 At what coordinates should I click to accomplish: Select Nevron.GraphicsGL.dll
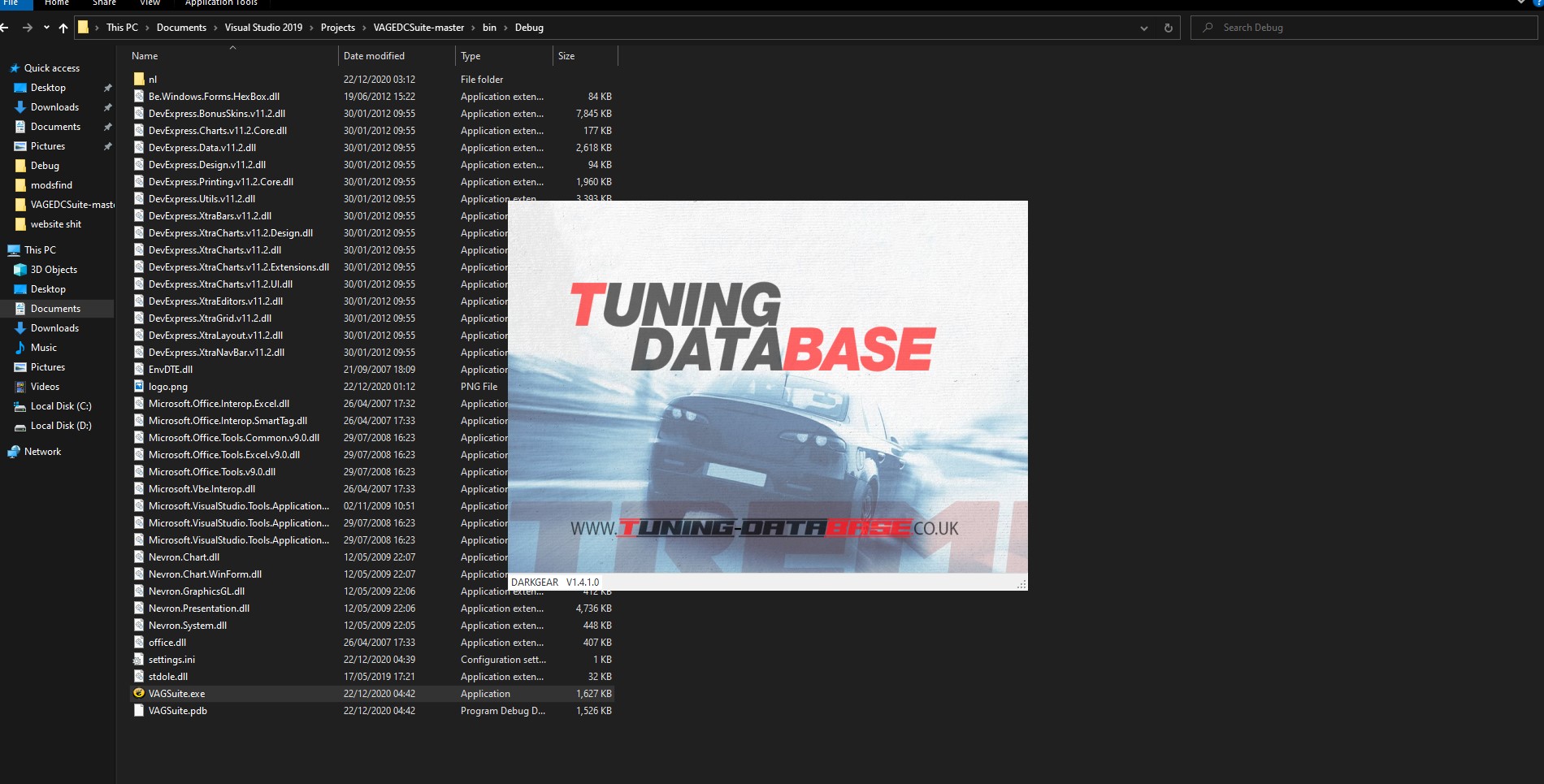point(196,591)
